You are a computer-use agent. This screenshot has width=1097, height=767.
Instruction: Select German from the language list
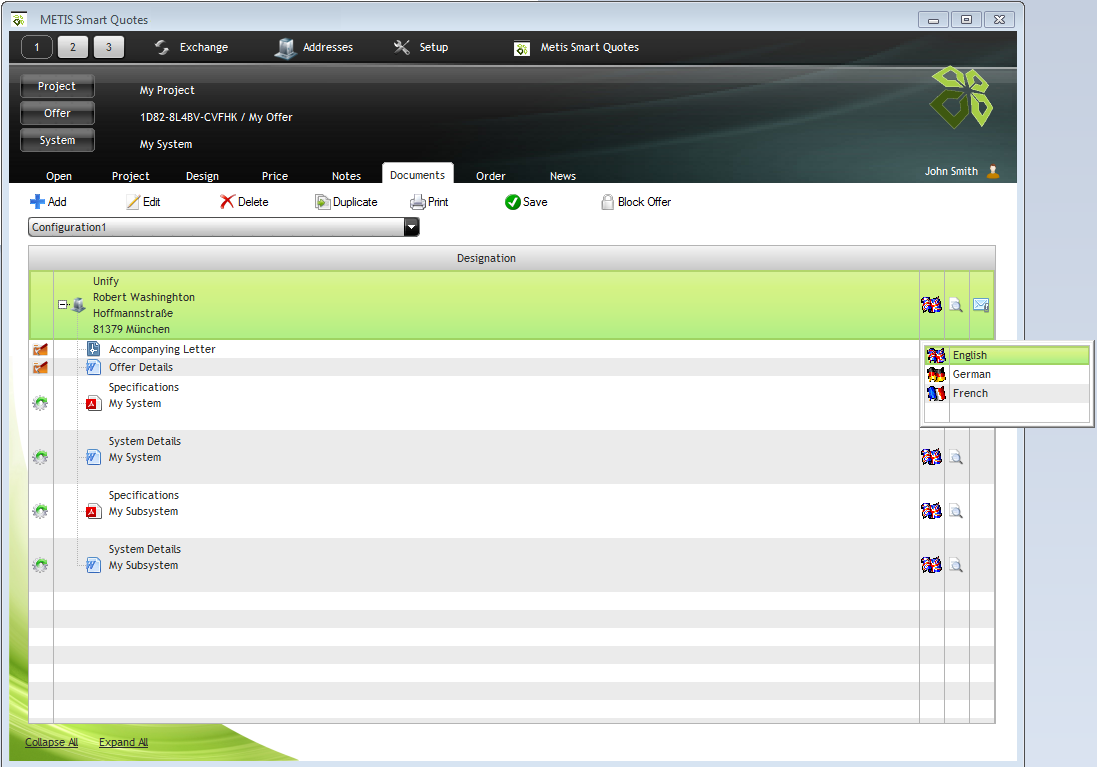point(1007,374)
